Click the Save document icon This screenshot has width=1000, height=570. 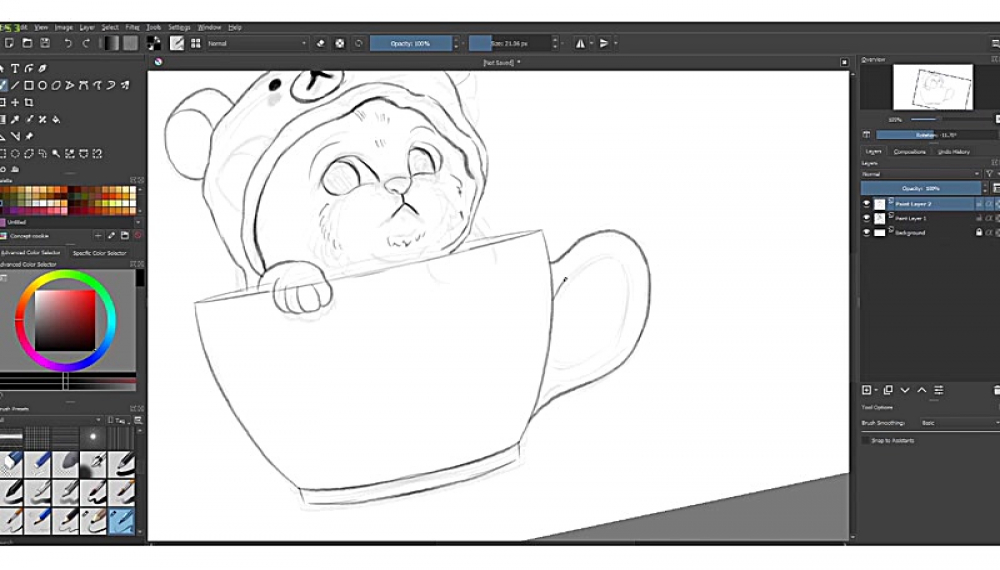click(44, 43)
